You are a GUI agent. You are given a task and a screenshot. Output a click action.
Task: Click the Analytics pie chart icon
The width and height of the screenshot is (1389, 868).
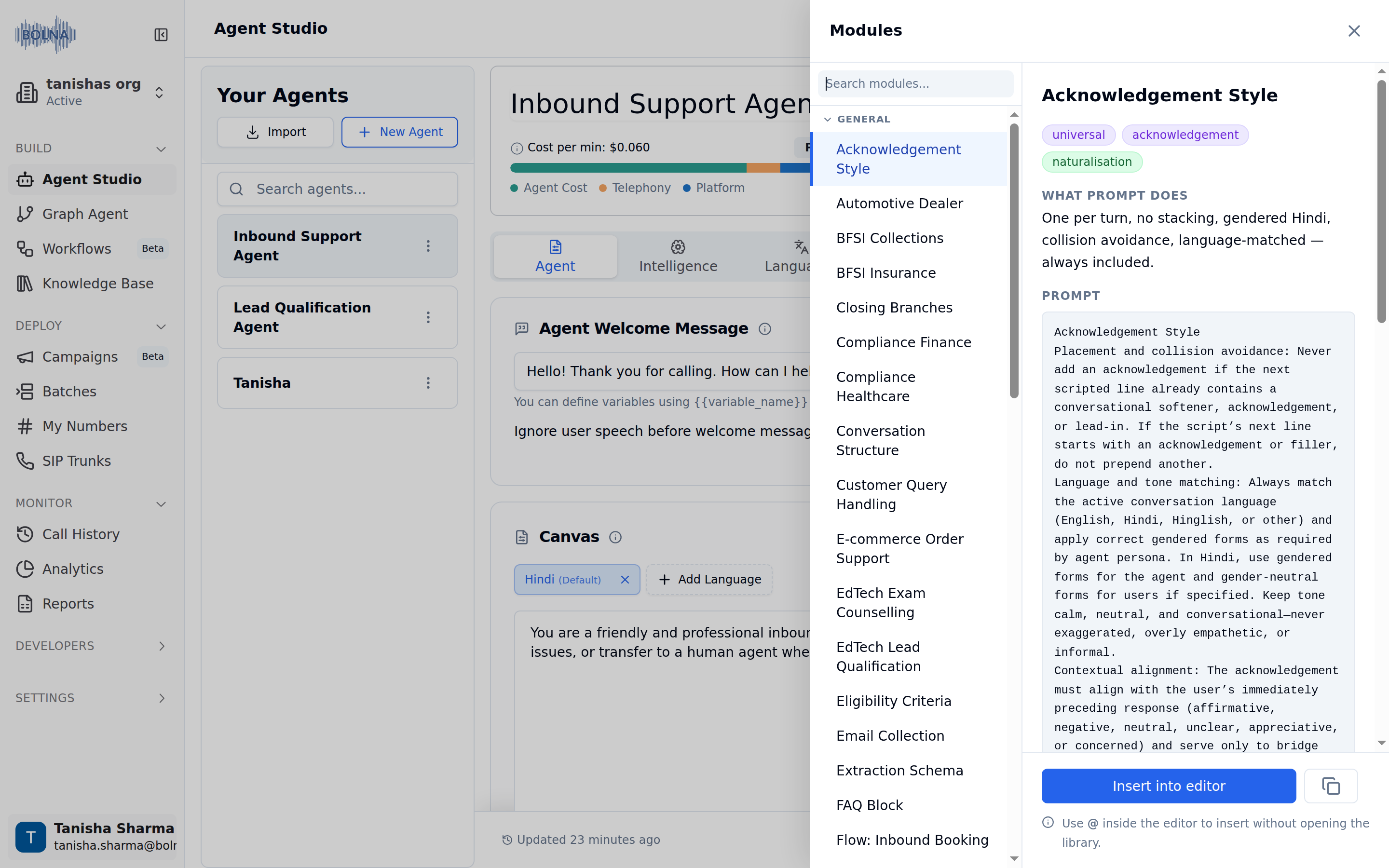point(25,569)
